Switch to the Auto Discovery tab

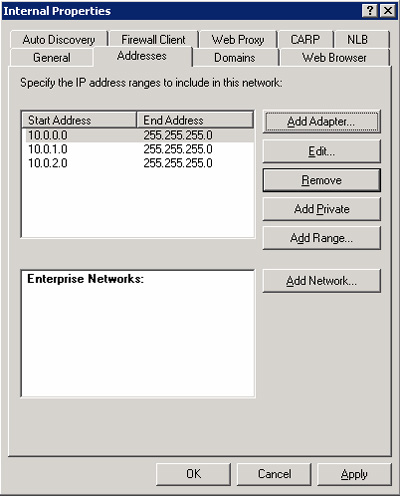coord(59,40)
